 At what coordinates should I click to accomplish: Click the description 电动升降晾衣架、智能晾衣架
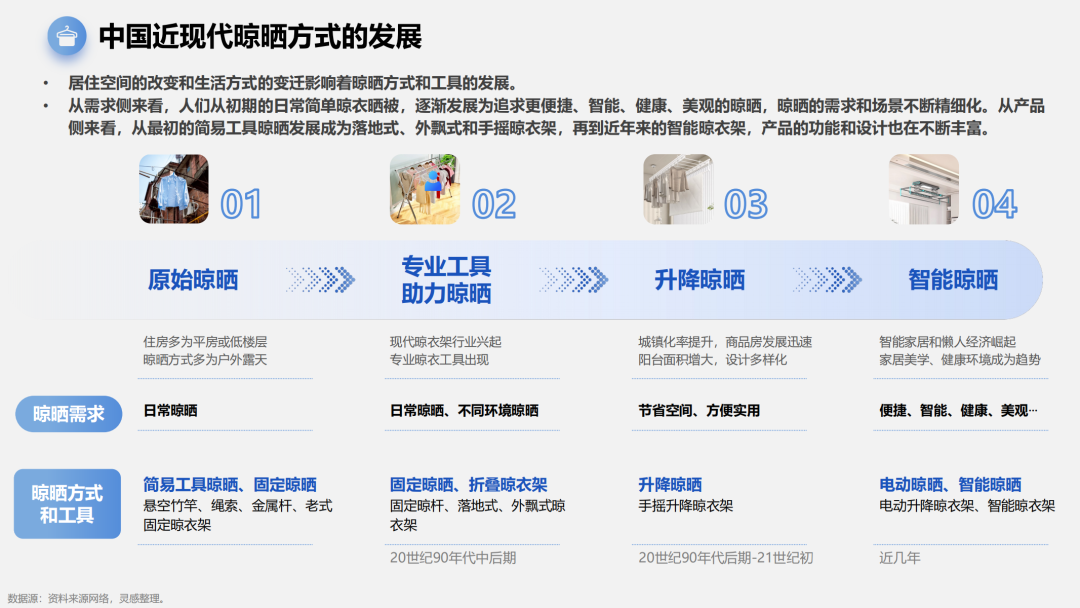click(x=967, y=506)
